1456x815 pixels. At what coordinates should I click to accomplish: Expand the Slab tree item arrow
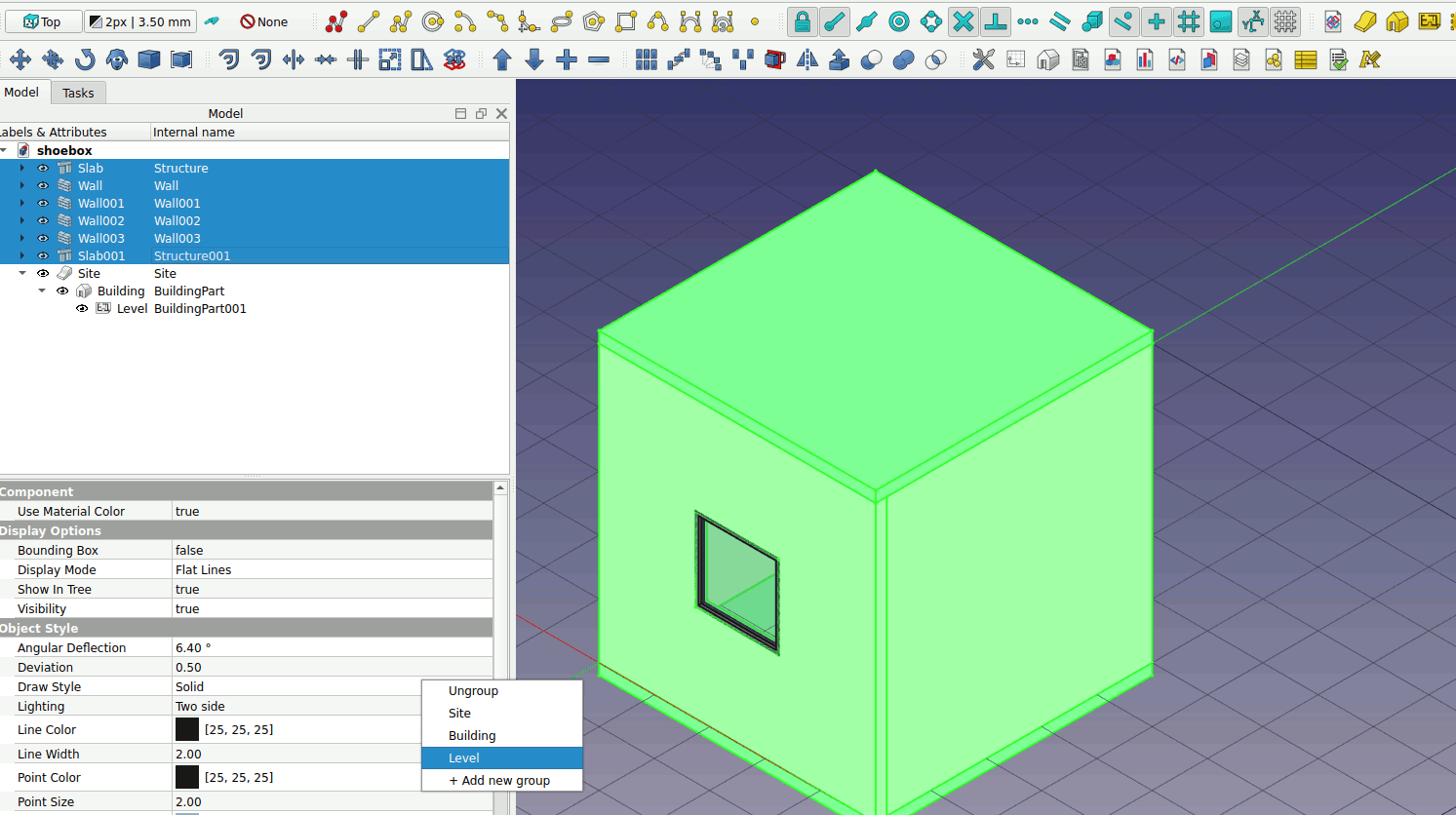coord(22,169)
